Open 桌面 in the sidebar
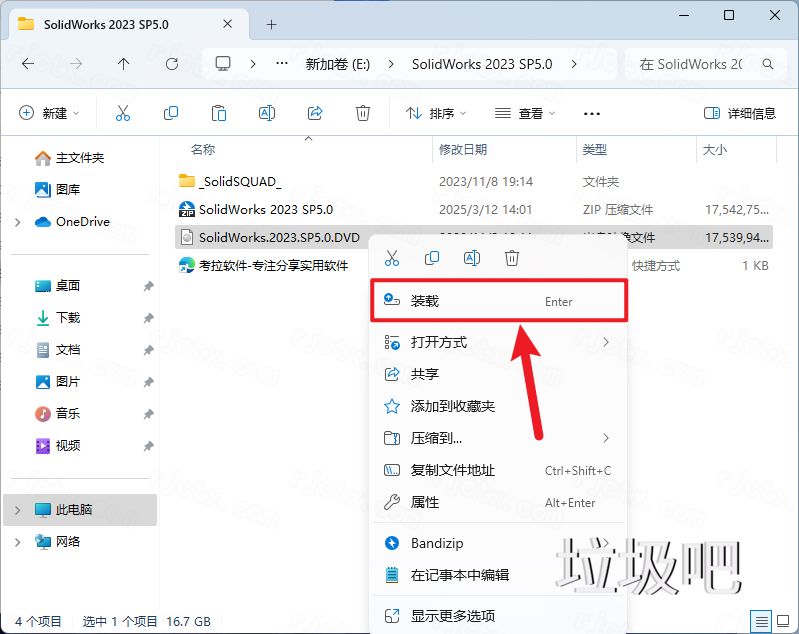 (58, 286)
